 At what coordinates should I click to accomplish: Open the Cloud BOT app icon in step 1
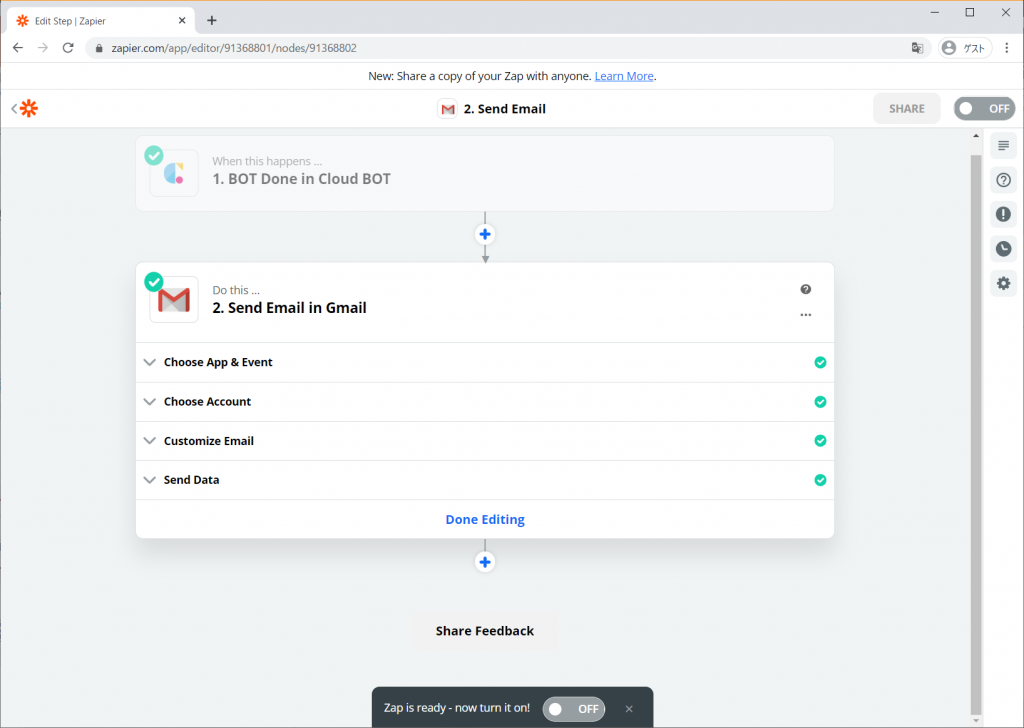[174, 173]
